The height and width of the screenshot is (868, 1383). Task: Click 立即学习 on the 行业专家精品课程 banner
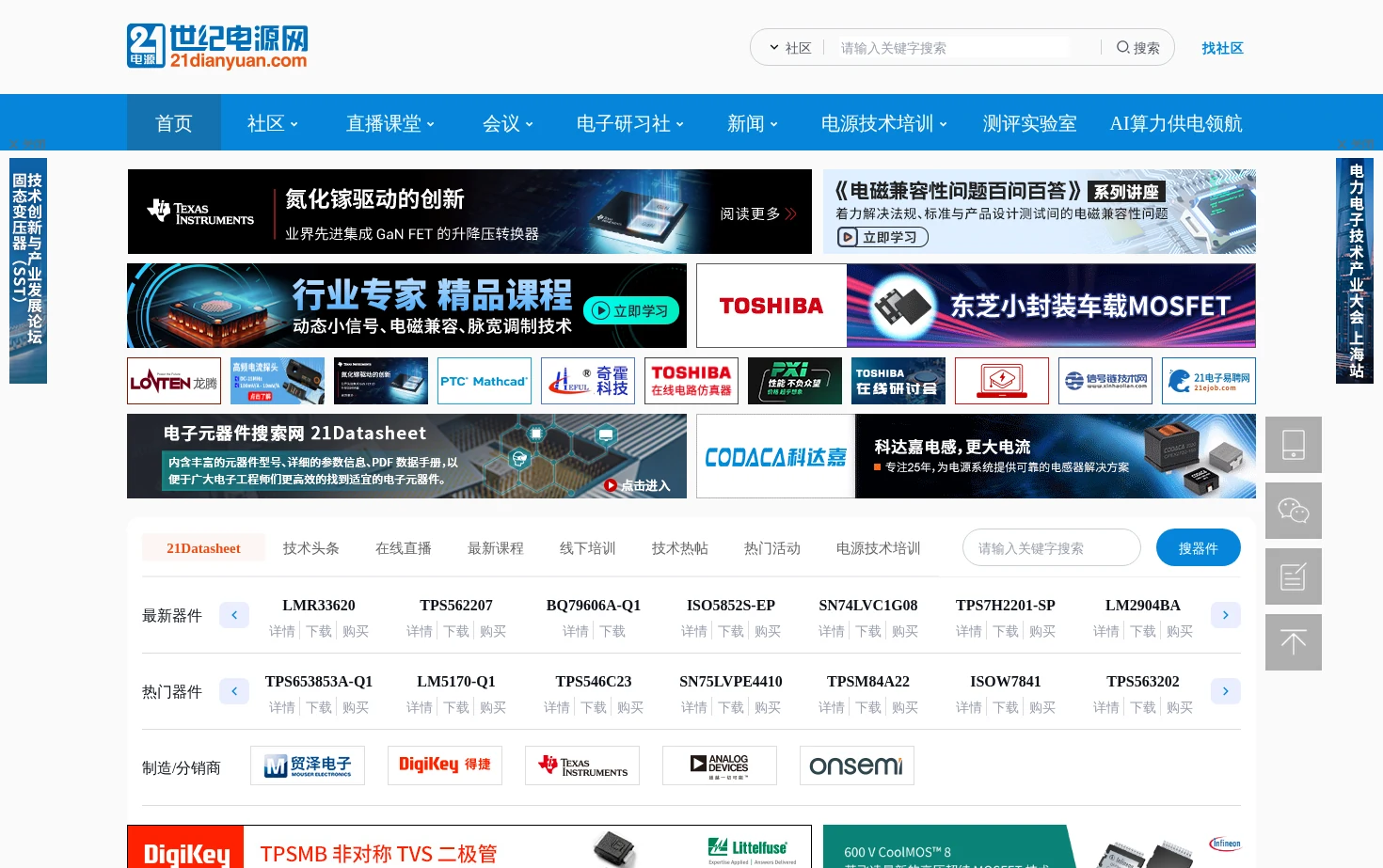click(631, 310)
